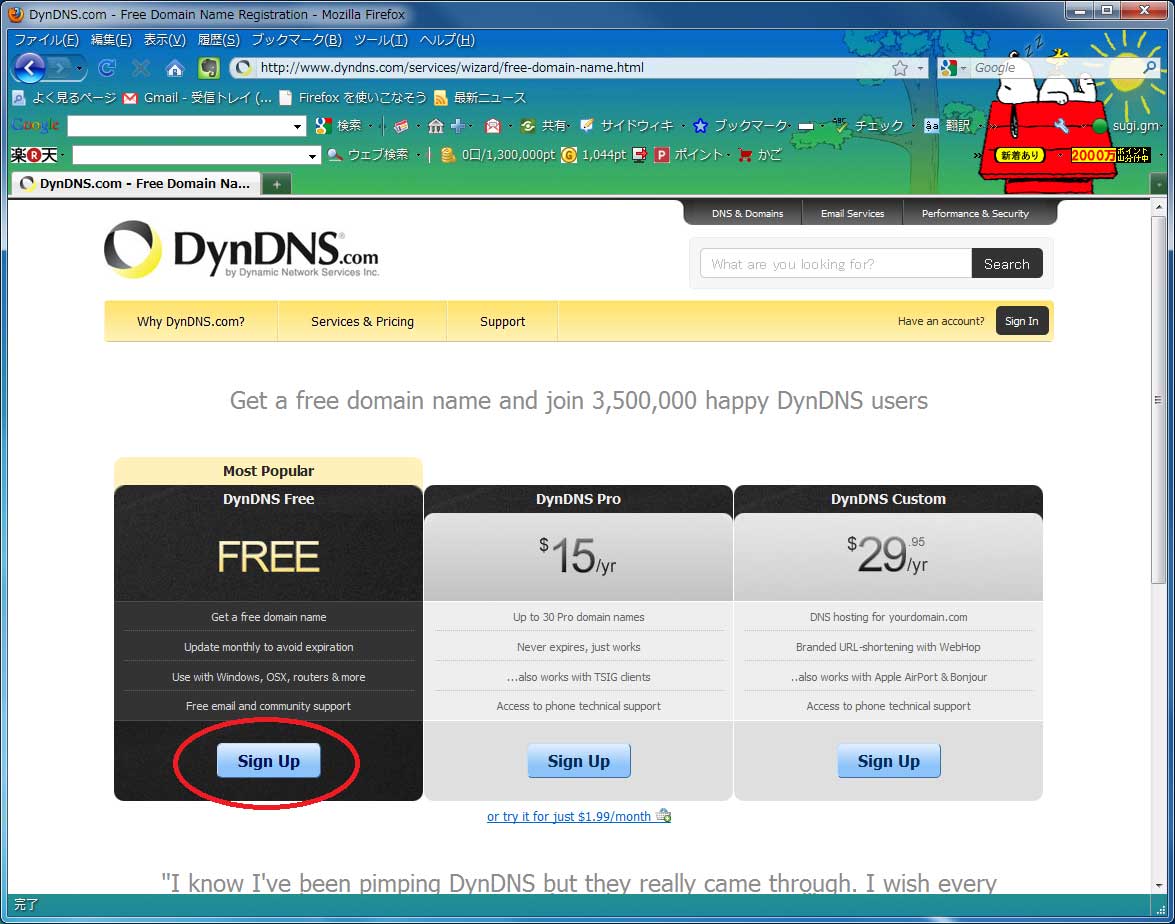Click the Gmail envelope bookmark icon
The width and height of the screenshot is (1175, 924).
coord(130,98)
